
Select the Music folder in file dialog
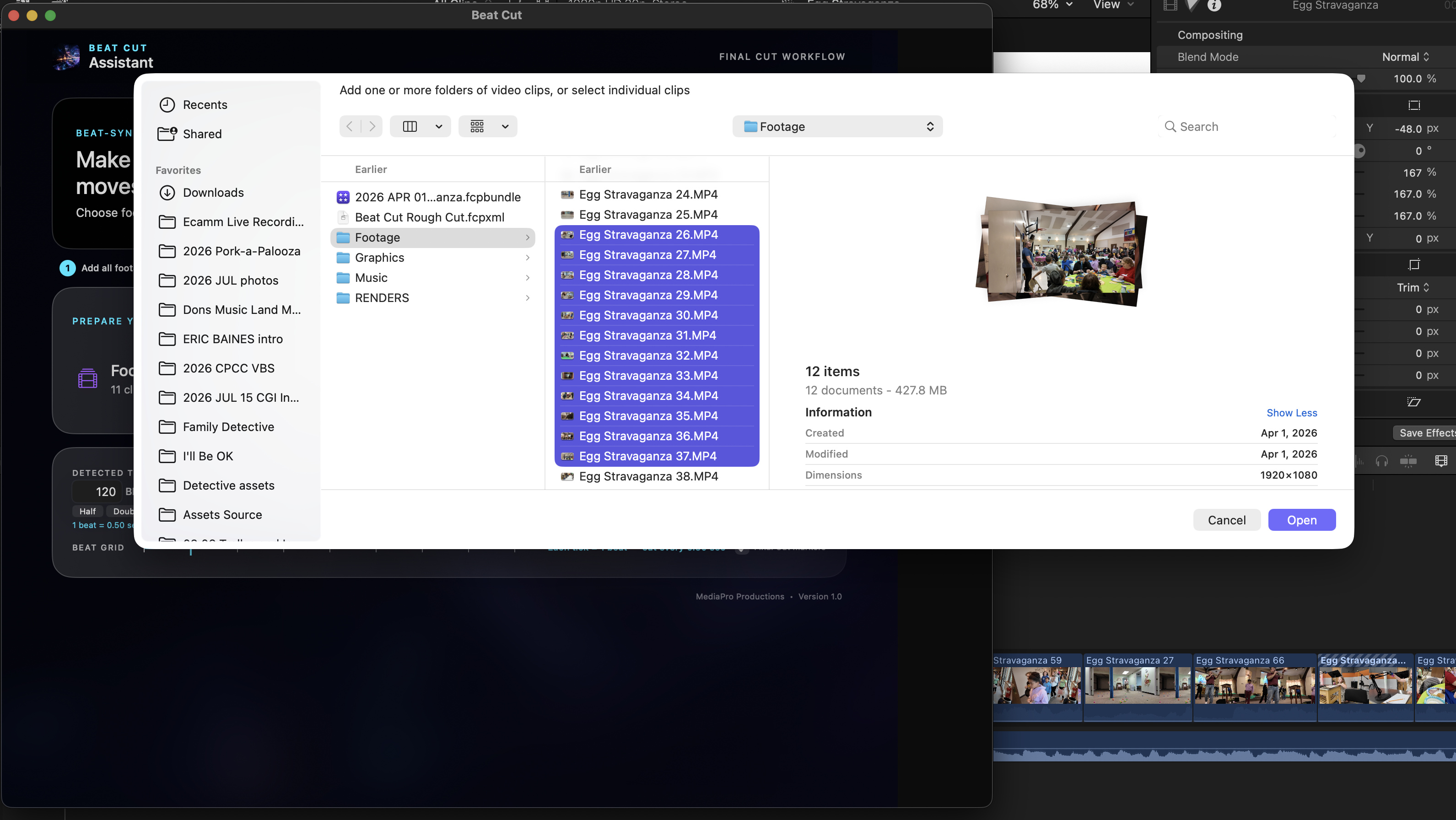click(x=432, y=278)
